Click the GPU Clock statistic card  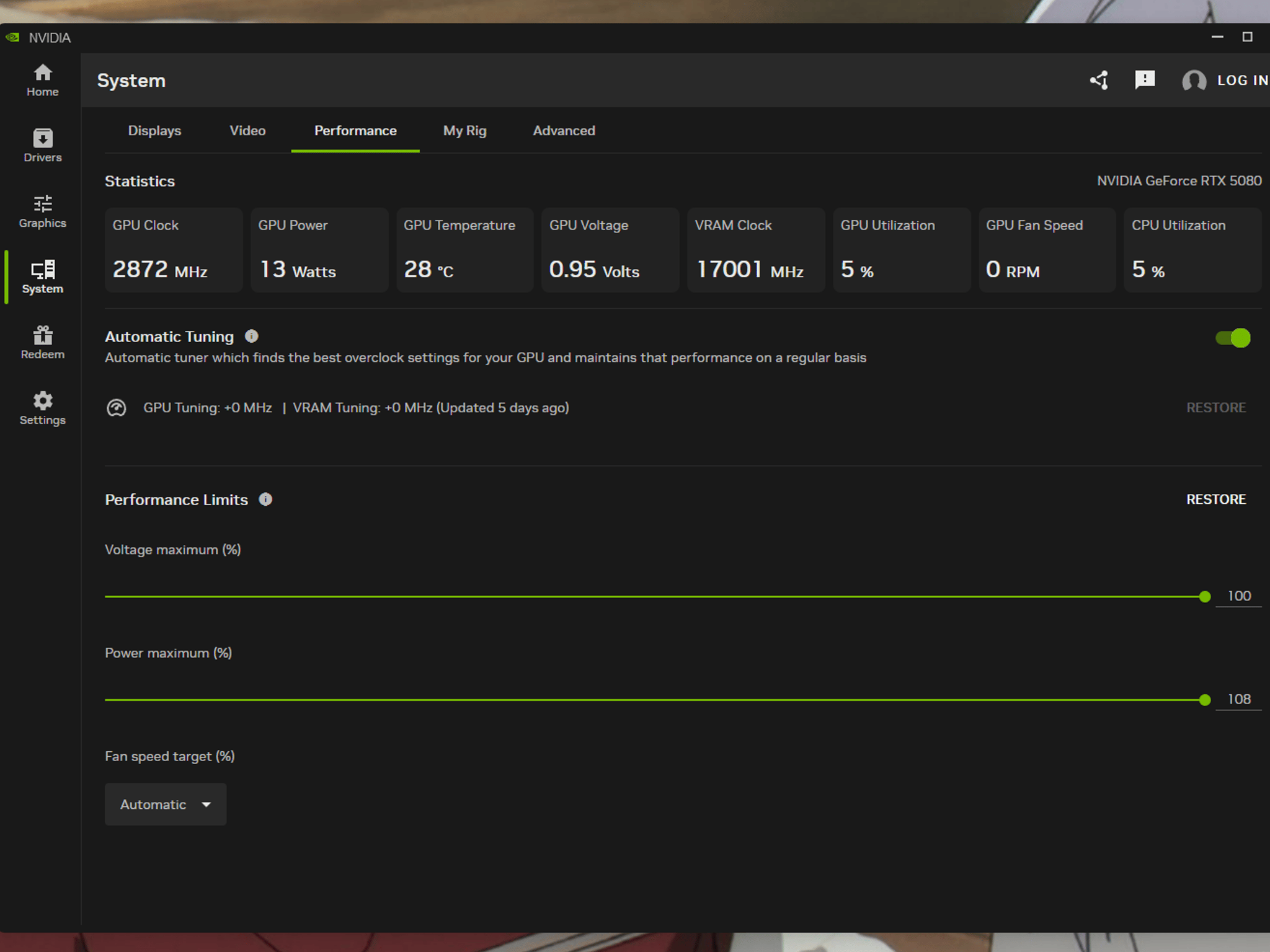(x=174, y=250)
